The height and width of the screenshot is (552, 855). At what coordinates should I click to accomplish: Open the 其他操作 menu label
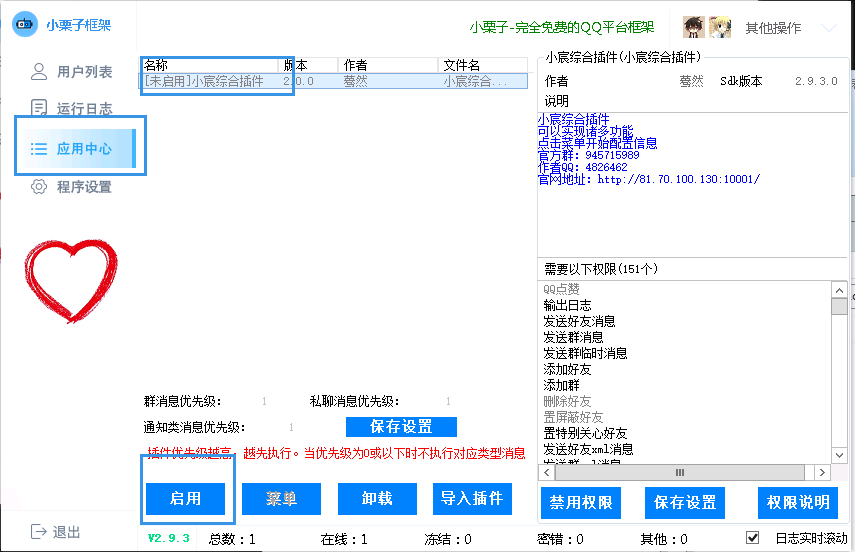[x=773, y=28]
